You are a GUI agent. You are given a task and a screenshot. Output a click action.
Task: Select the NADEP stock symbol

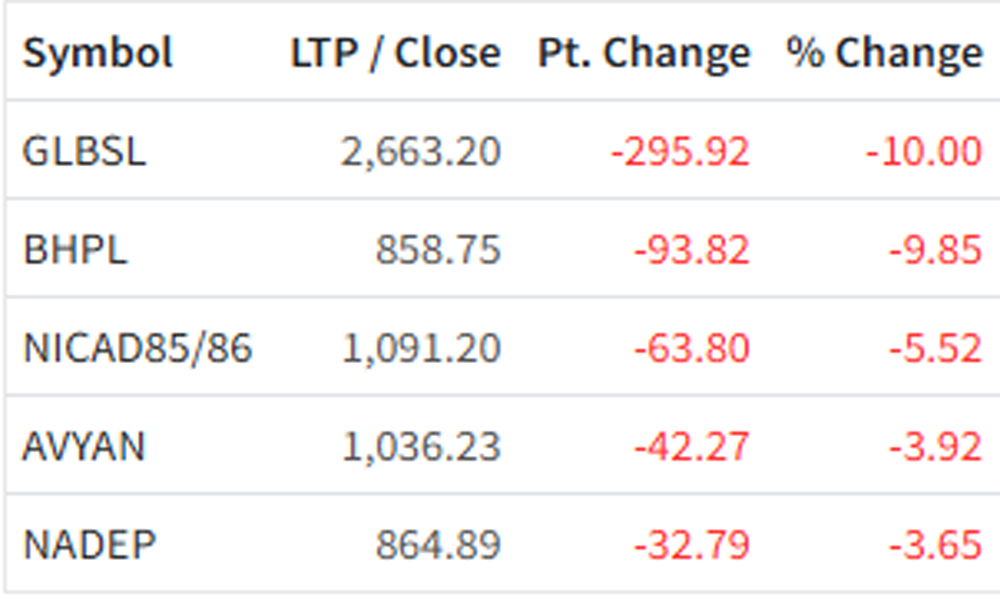[x=89, y=544]
